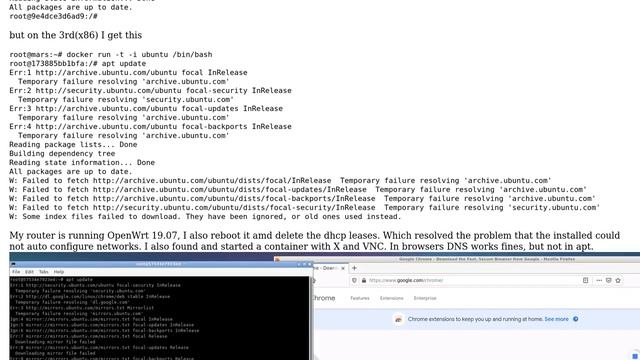Click the Firefox tracking protection shield icon

click(x=354, y=280)
